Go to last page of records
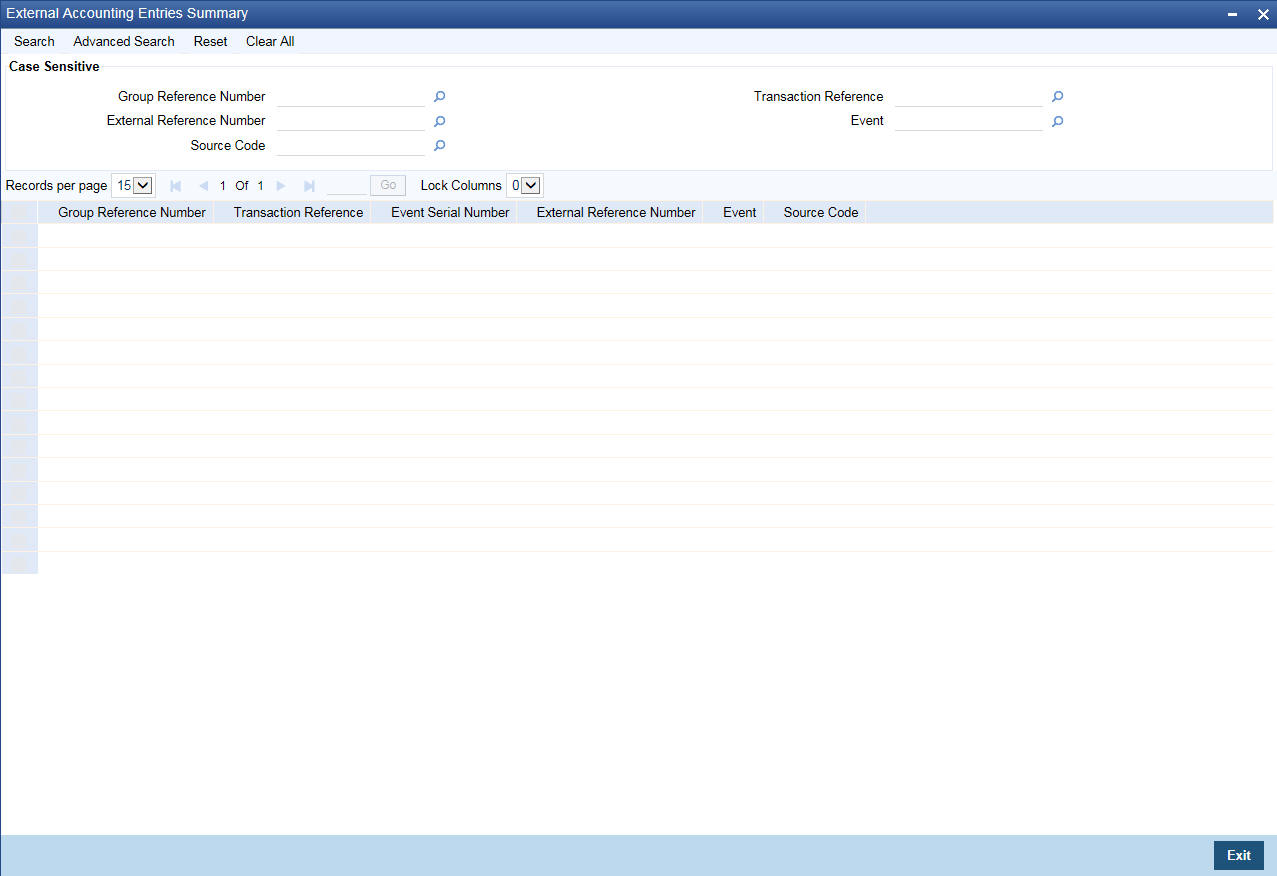Image resolution: width=1277 pixels, height=876 pixels. [309, 186]
